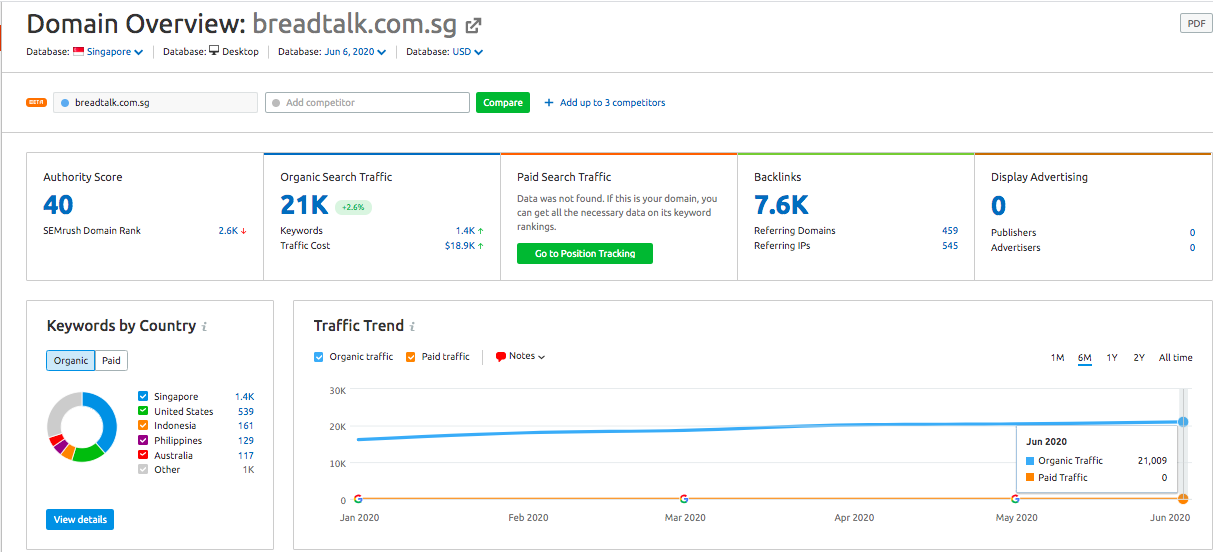Click SEMrush Domain Rank 2.6K value
Viewport: 1213px width, 552px height.
click(x=228, y=231)
